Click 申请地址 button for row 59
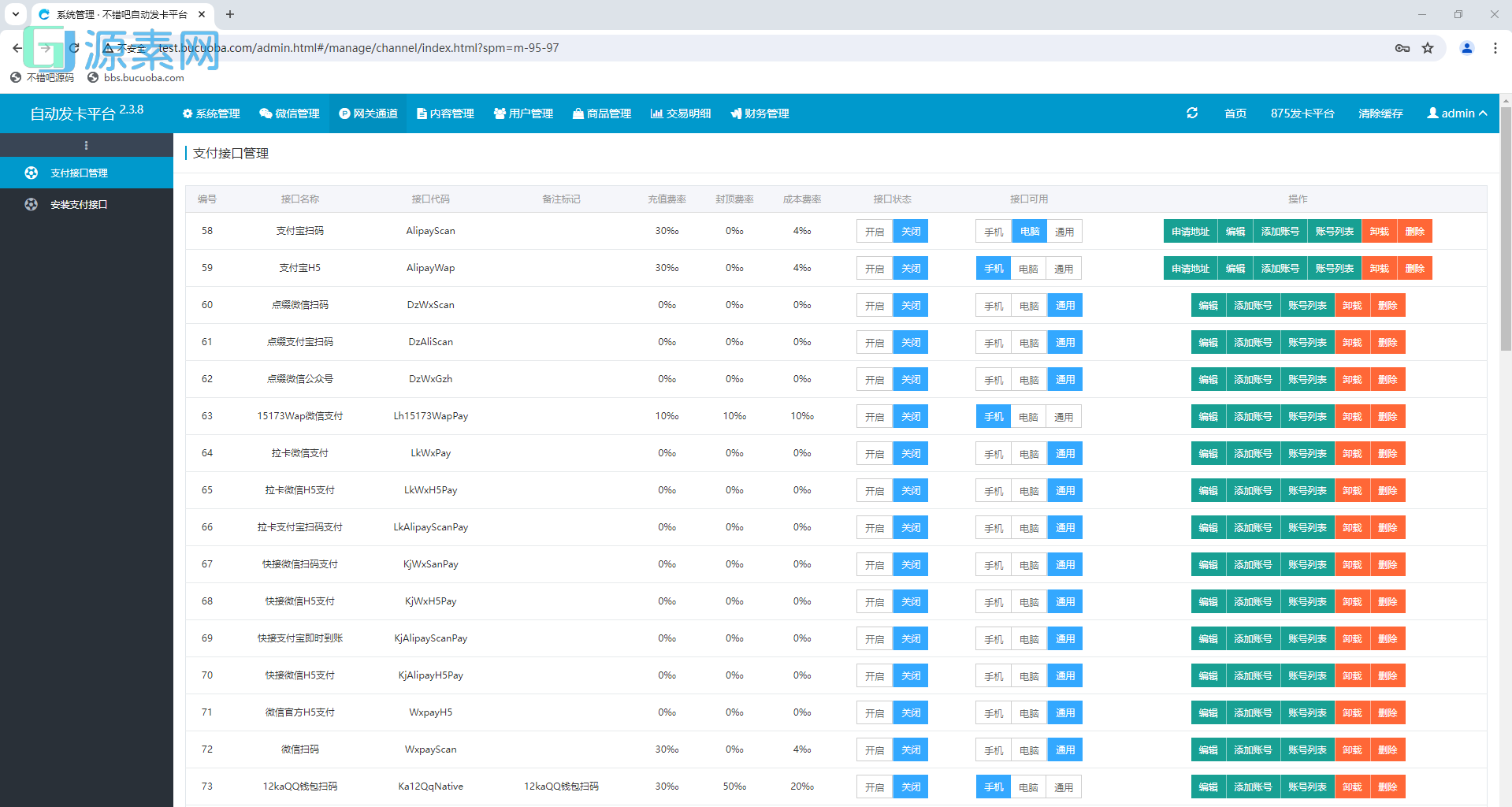The height and width of the screenshot is (807, 1512). tap(1190, 269)
